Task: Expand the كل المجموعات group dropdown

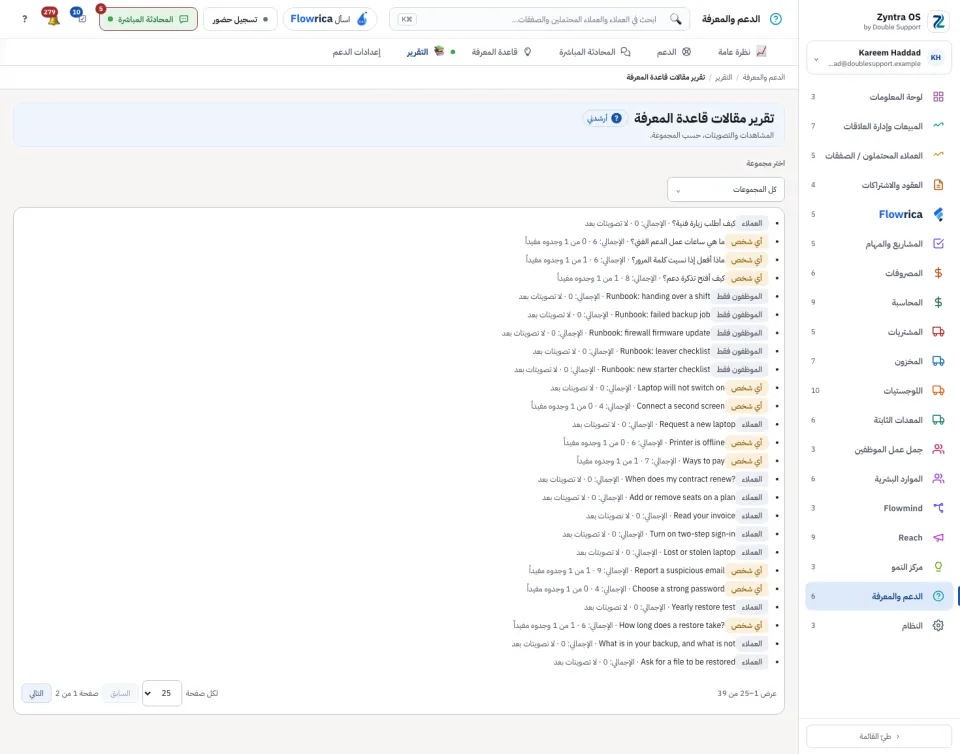Action: pos(726,190)
